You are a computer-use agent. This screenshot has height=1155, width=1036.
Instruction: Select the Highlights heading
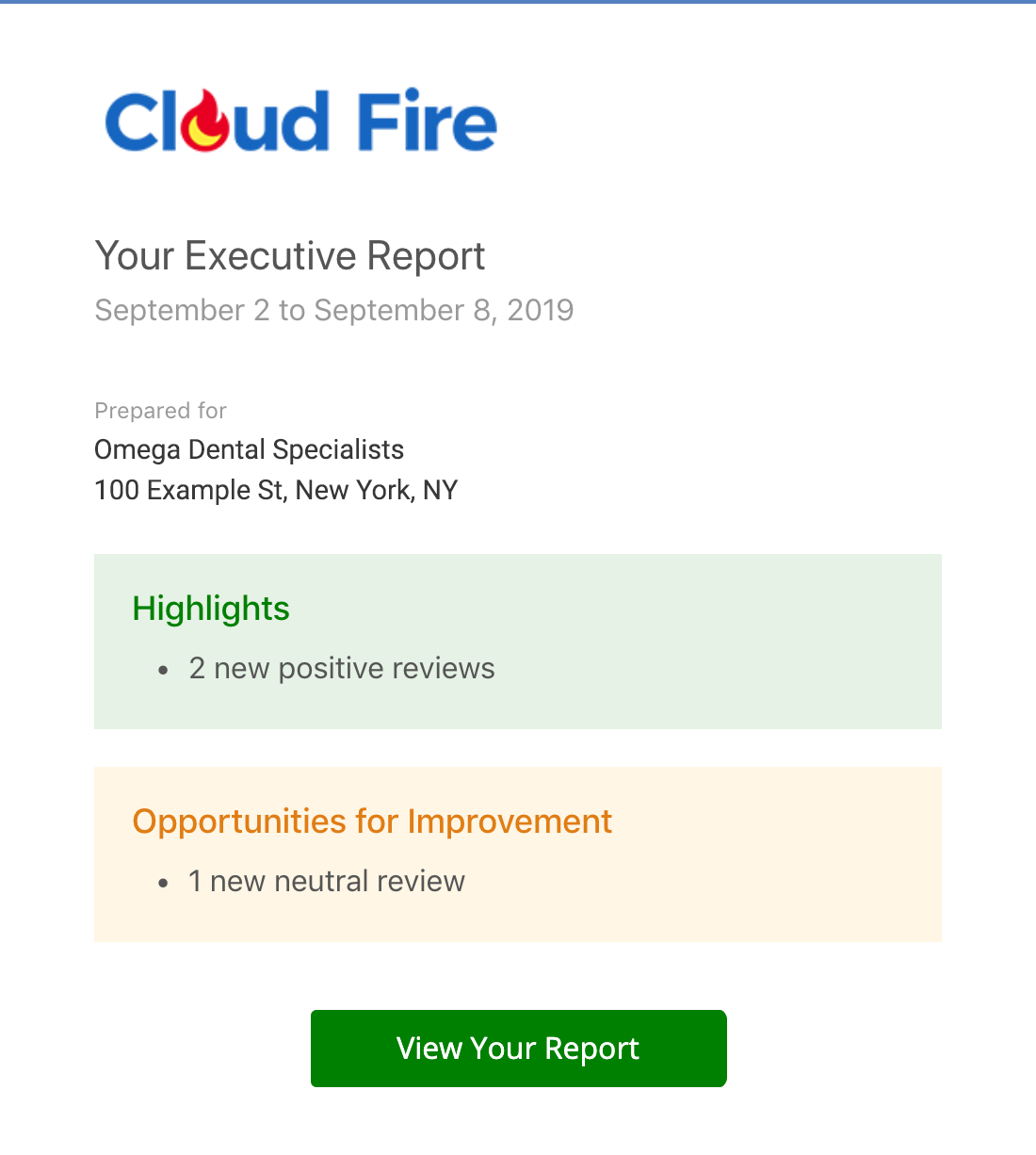[211, 609]
